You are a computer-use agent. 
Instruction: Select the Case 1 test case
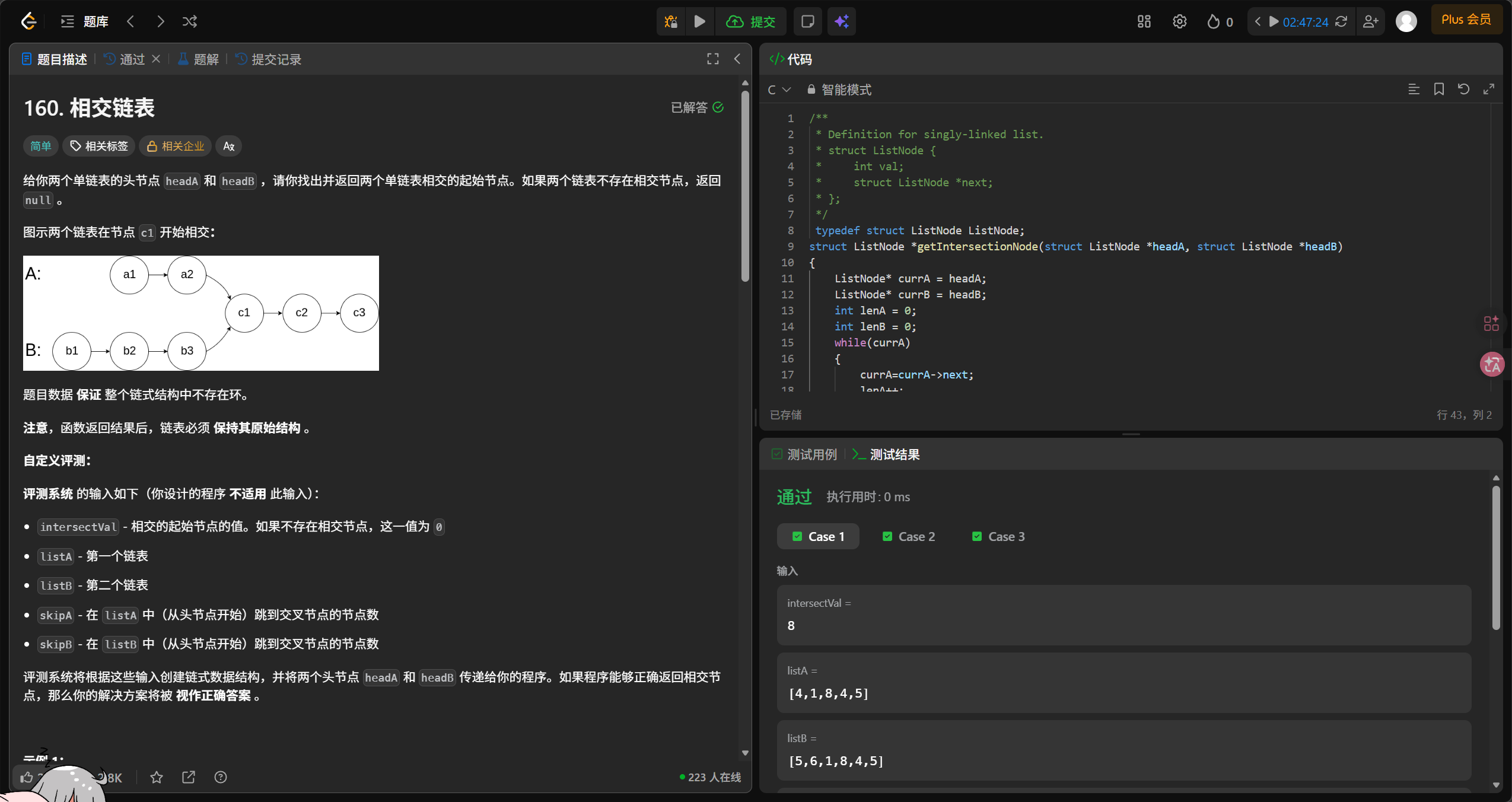[818, 536]
